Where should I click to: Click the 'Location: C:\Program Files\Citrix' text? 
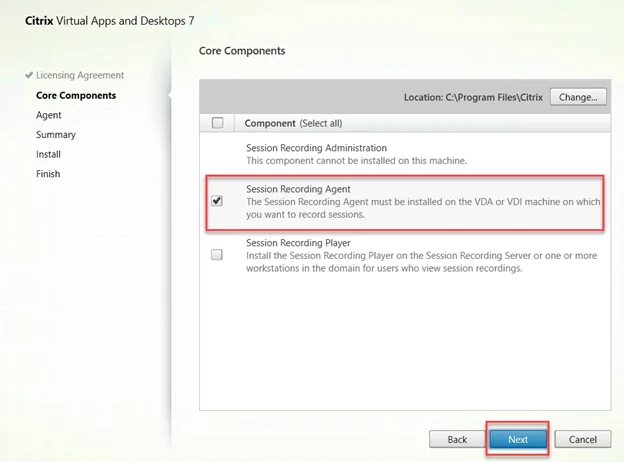coord(473,97)
